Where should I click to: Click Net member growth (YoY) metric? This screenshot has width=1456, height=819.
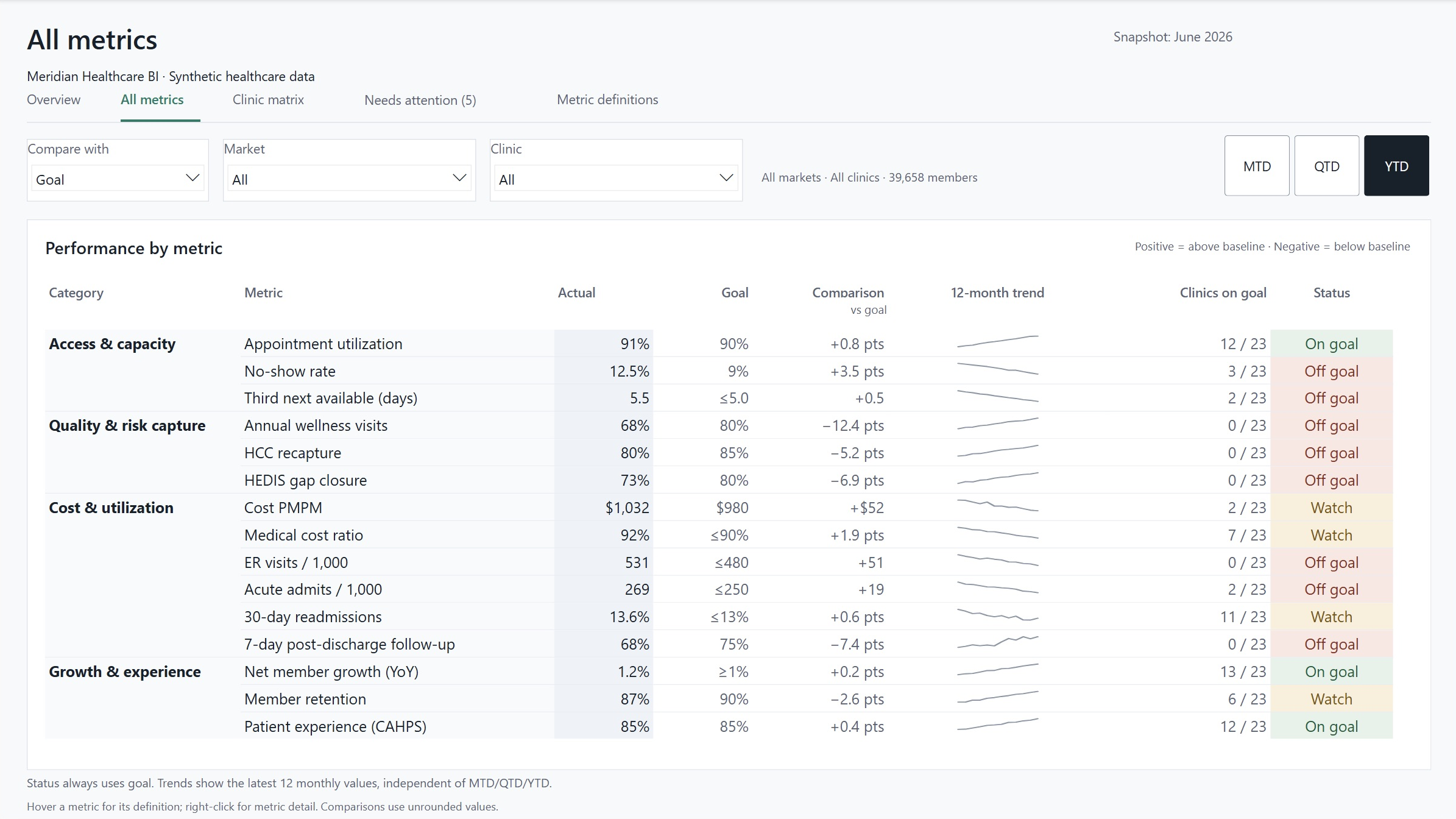pyautogui.click(x=331, y=672)
